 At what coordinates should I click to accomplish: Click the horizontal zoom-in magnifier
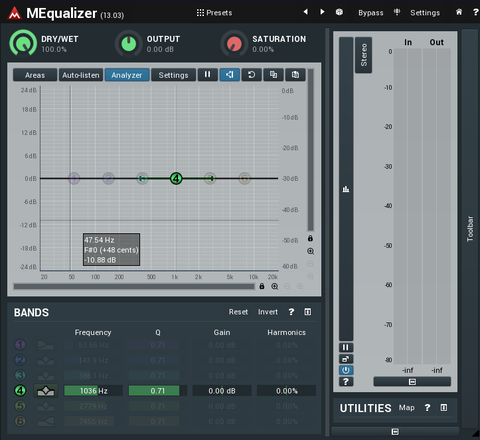274,286
